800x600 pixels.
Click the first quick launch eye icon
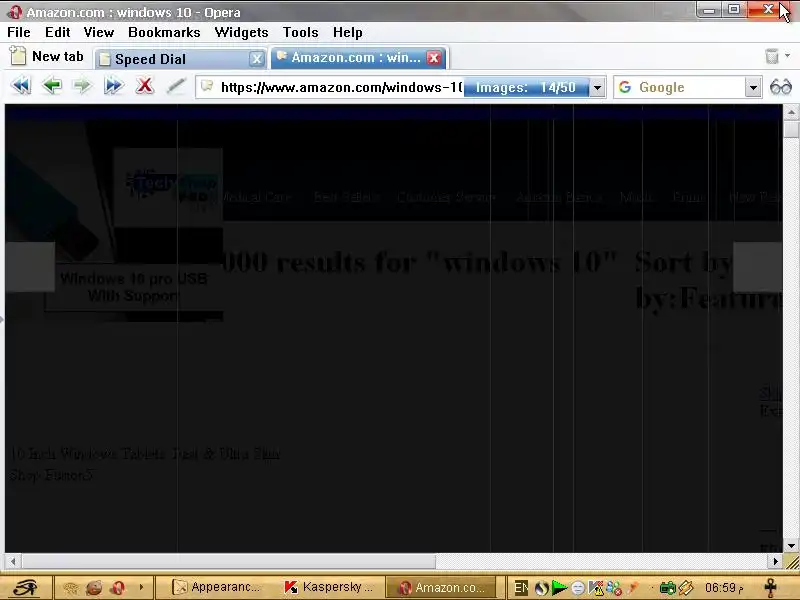click(70, 588)
